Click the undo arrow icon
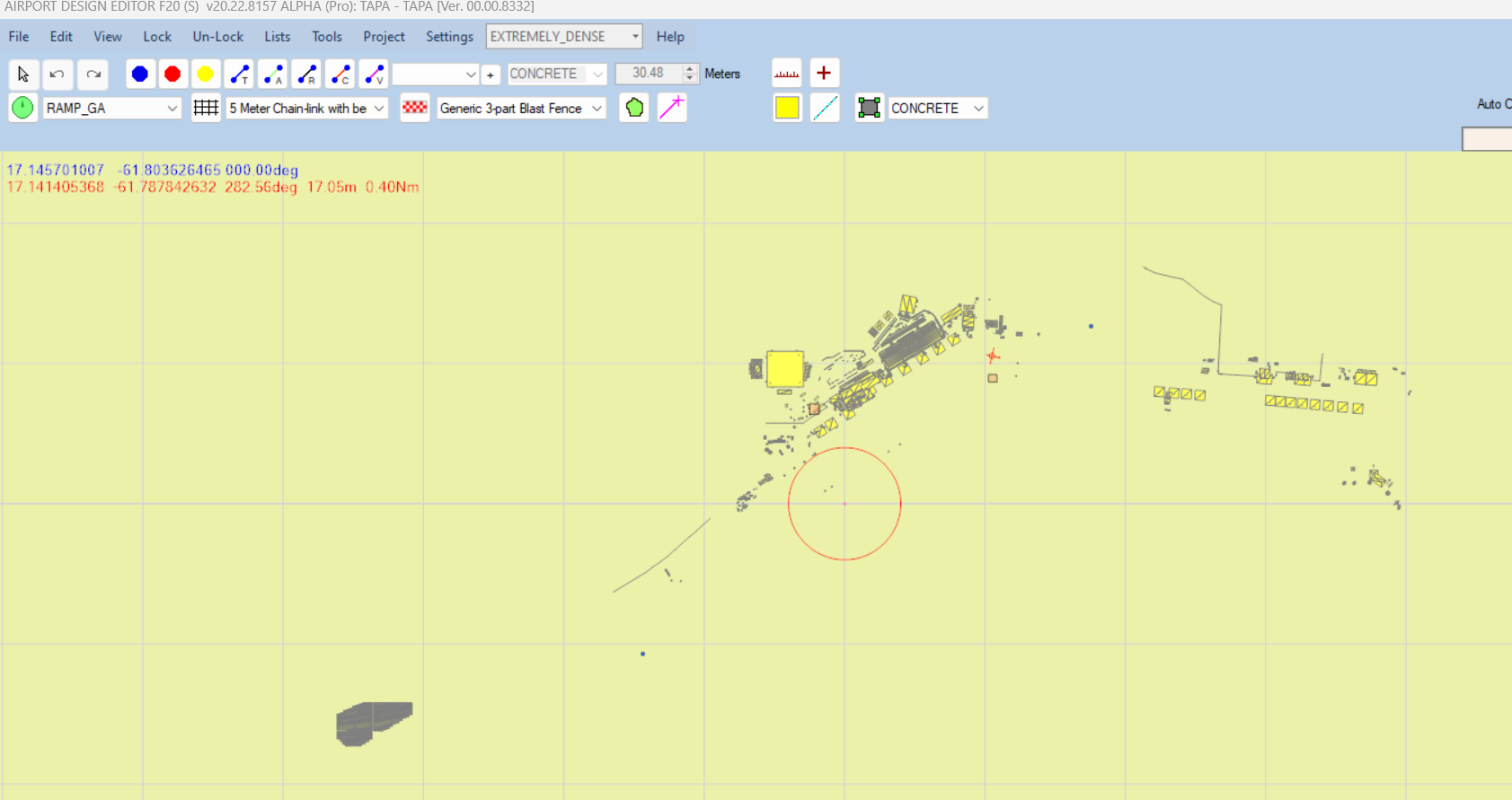 [57, 74]
